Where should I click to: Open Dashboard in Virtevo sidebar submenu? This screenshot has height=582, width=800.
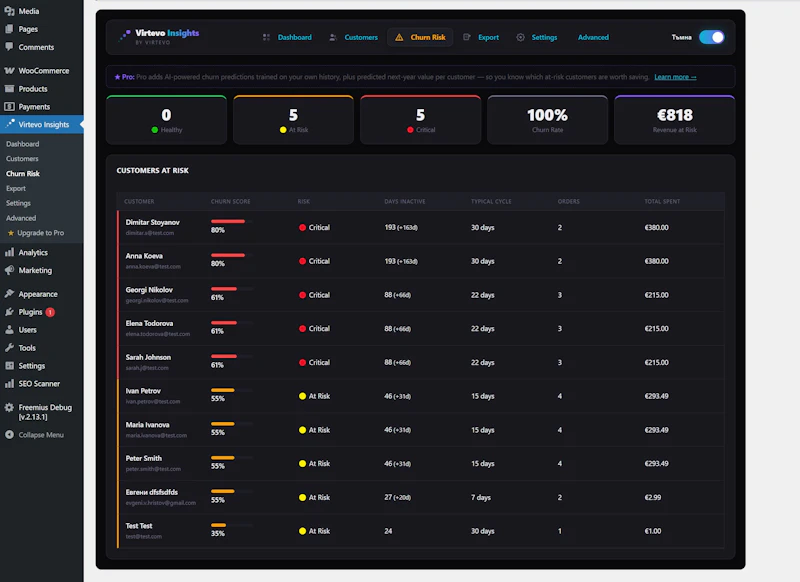(x=22, y=144)
